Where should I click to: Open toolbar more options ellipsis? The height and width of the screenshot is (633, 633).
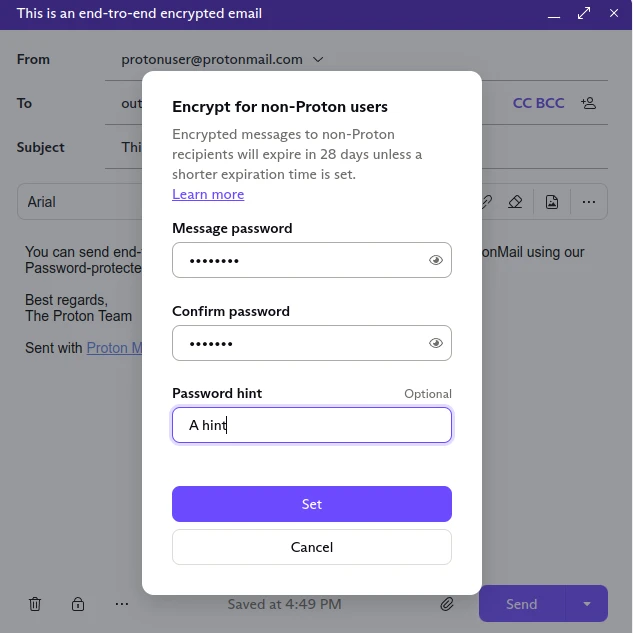click(589, 202)
